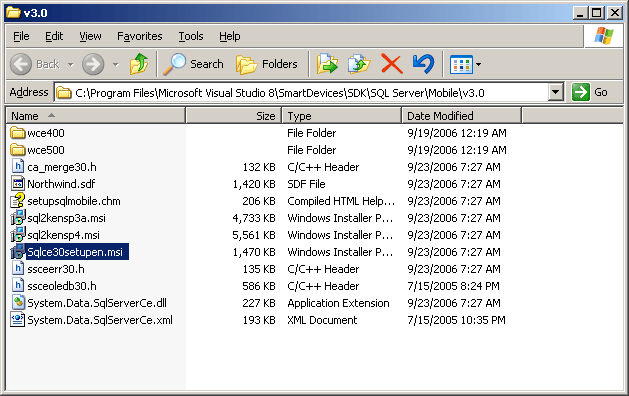Select the file name ssceoledb30.h
The height and width of the screenshot is (396, 629).
click(x=62, y=286)
